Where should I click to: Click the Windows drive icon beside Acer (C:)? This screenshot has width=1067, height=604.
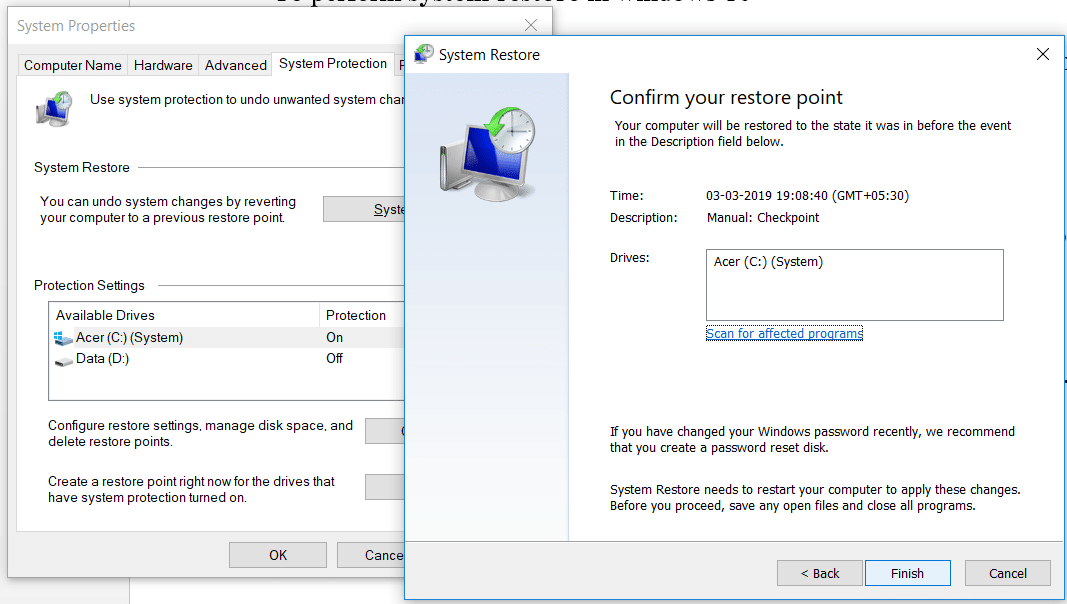[64, 338]
